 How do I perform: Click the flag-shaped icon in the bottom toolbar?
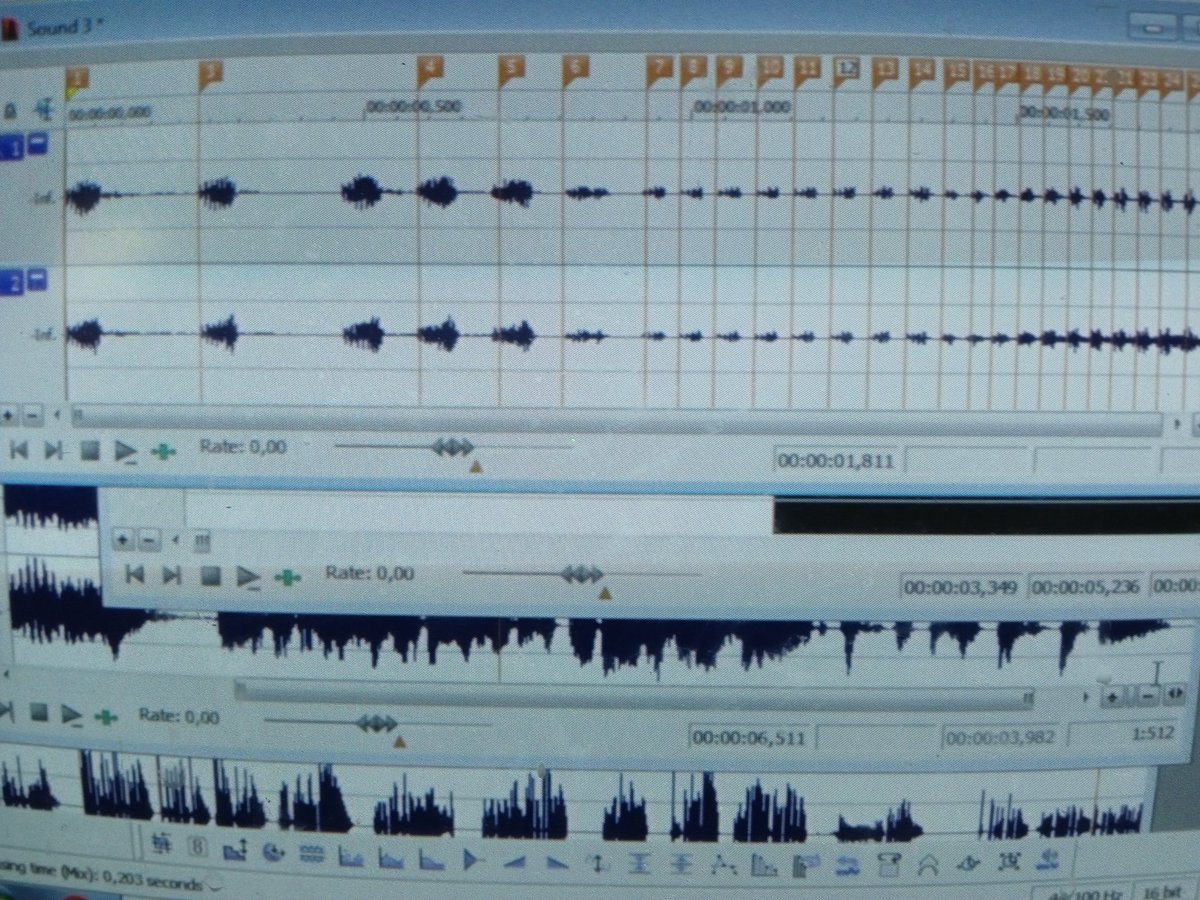[805, 863]
